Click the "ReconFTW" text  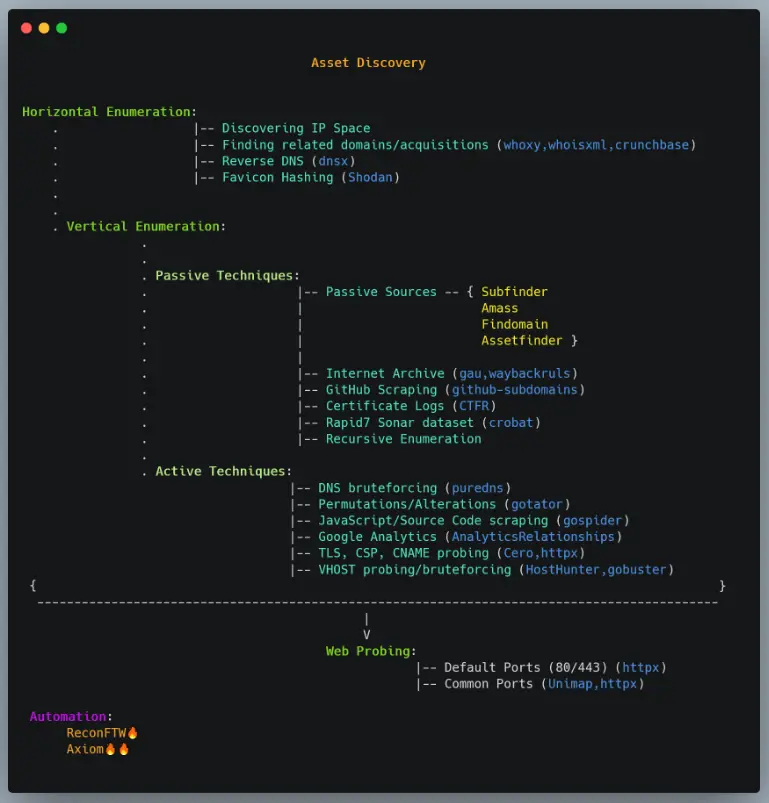(96, 733)
